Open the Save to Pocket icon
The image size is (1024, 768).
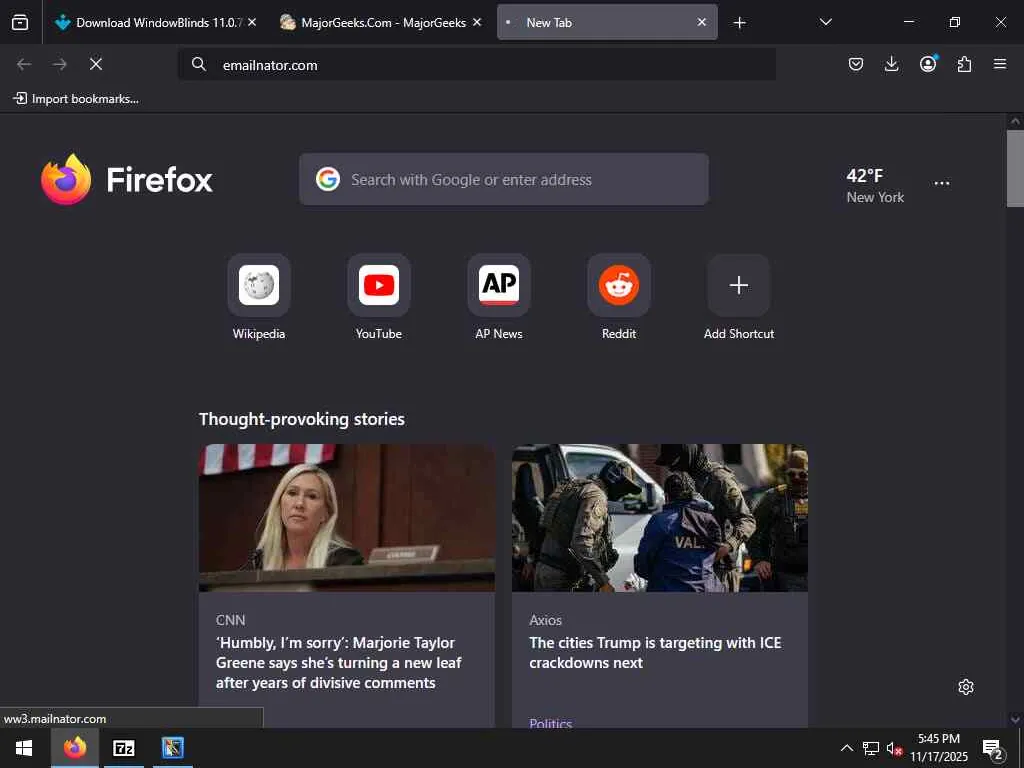click(x=856, y=64)
